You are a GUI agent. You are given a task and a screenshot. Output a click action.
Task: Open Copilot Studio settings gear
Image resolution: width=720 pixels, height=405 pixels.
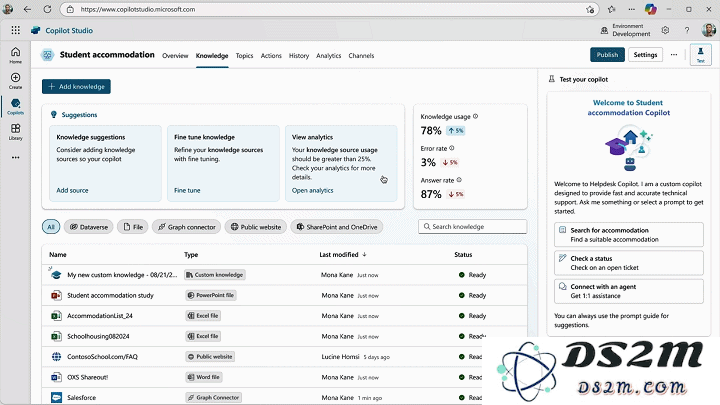(665, 30)
